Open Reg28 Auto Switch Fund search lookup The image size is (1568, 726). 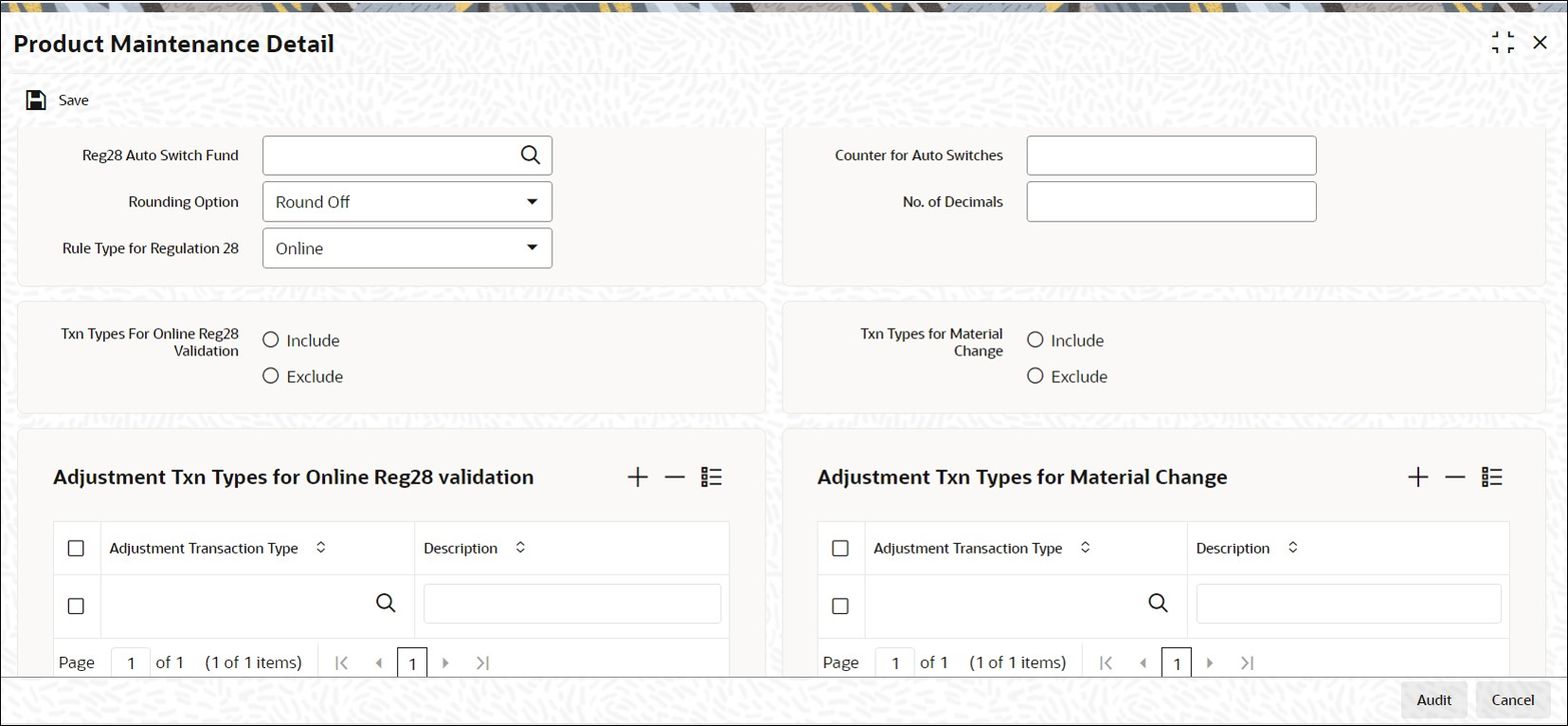pos(531,155)
